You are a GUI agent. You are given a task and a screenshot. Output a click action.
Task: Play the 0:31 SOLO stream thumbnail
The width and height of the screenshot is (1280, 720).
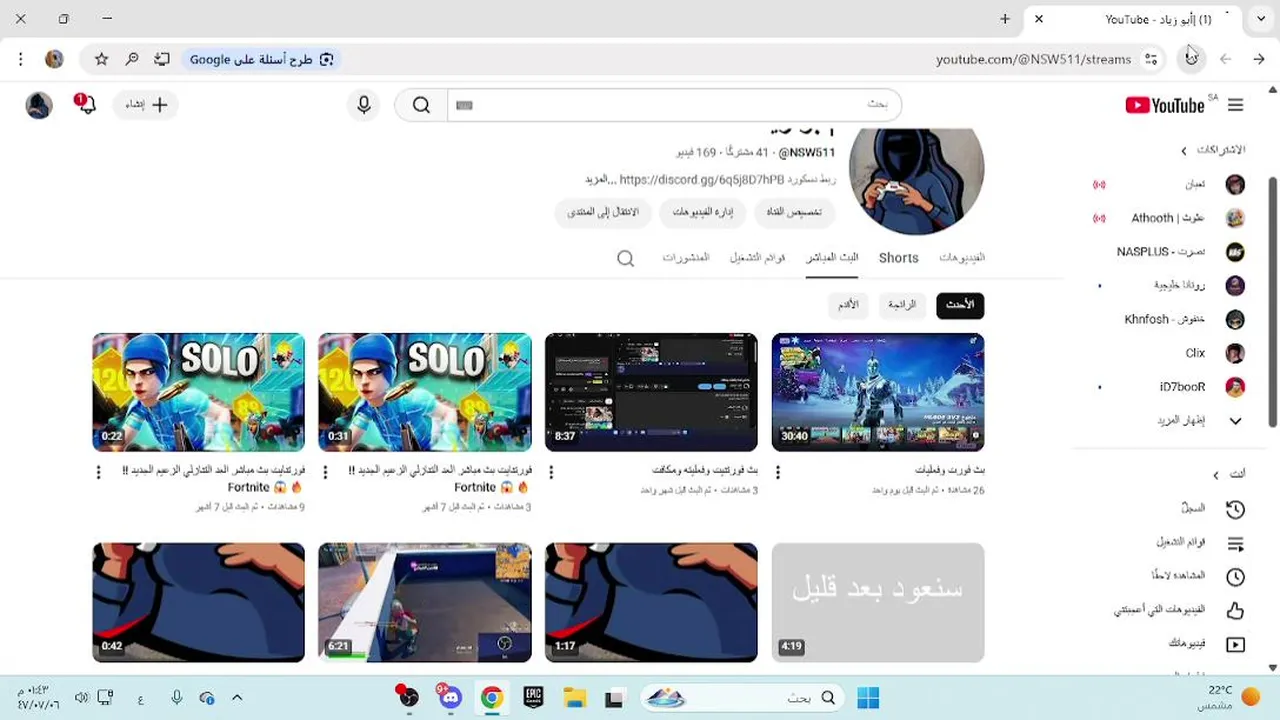tap(425, 392)
